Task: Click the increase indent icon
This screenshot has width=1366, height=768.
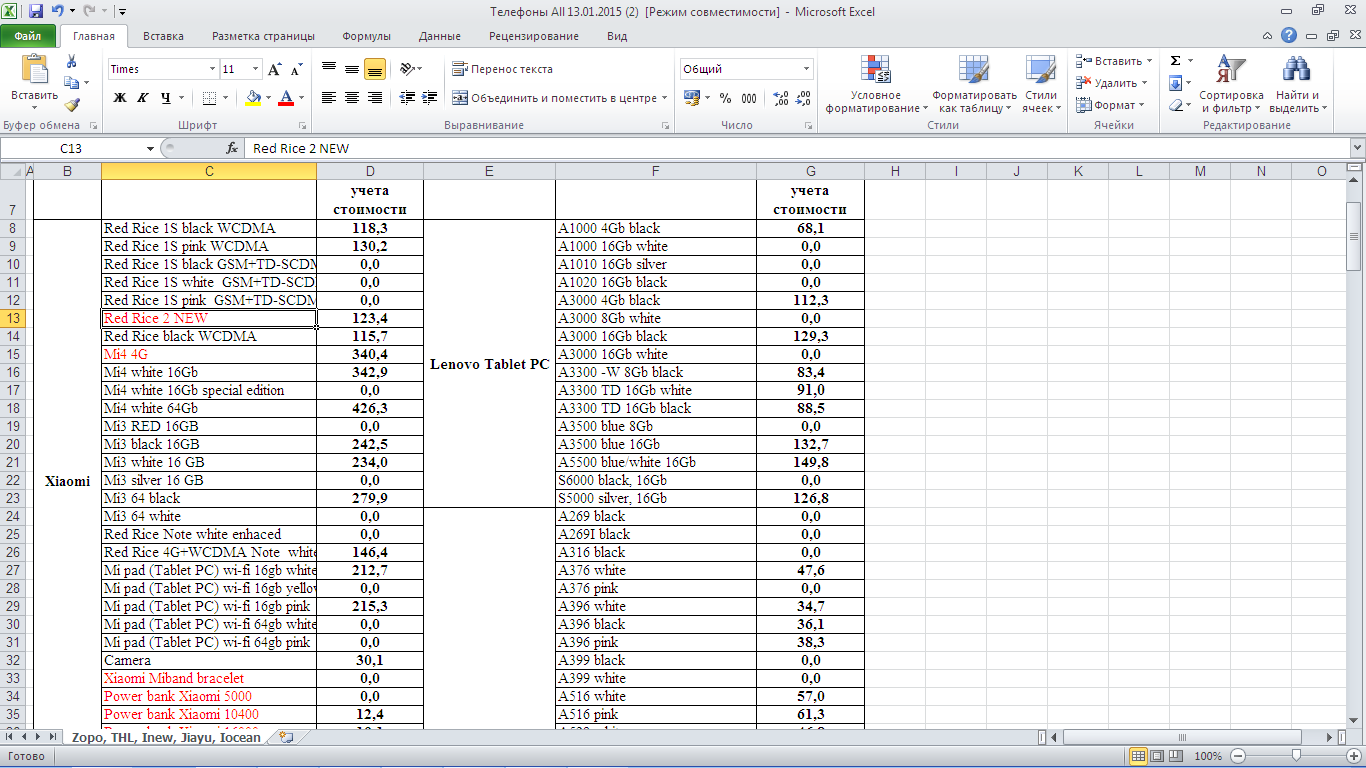Action: tap(429, 97)
